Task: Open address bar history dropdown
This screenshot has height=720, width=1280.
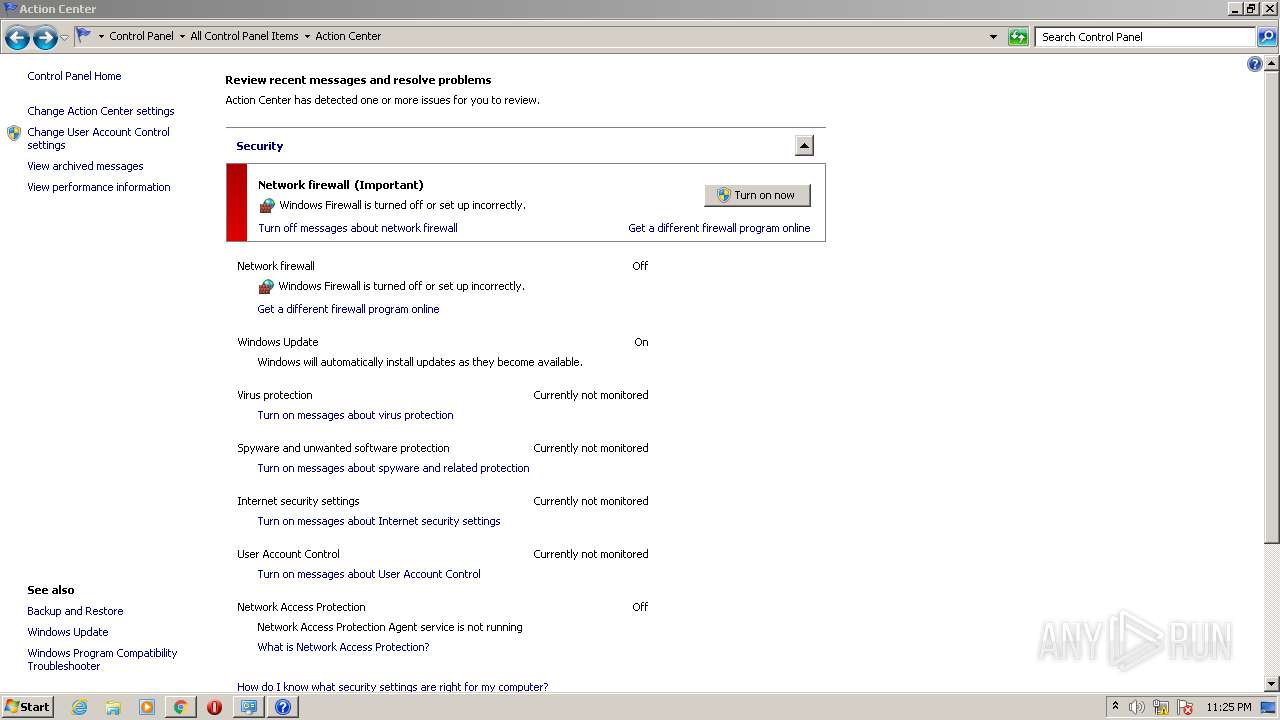Action: click(993, 37)
